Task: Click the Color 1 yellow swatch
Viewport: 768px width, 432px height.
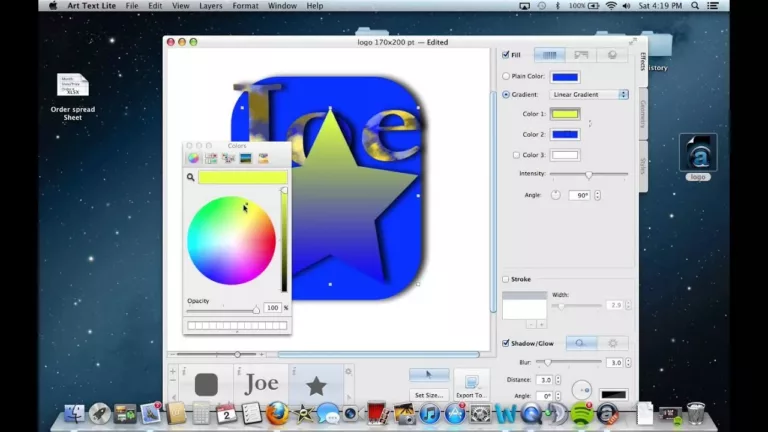Action: tap(565, 114)
